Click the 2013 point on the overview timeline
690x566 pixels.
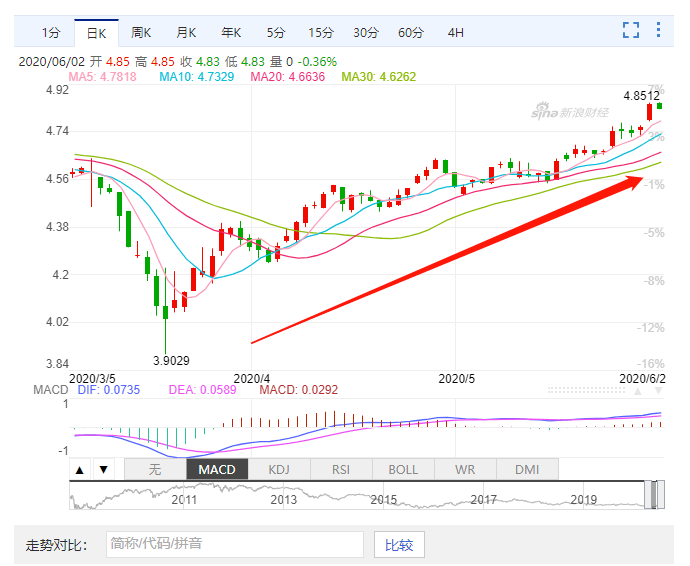click(x=283, y=498)
